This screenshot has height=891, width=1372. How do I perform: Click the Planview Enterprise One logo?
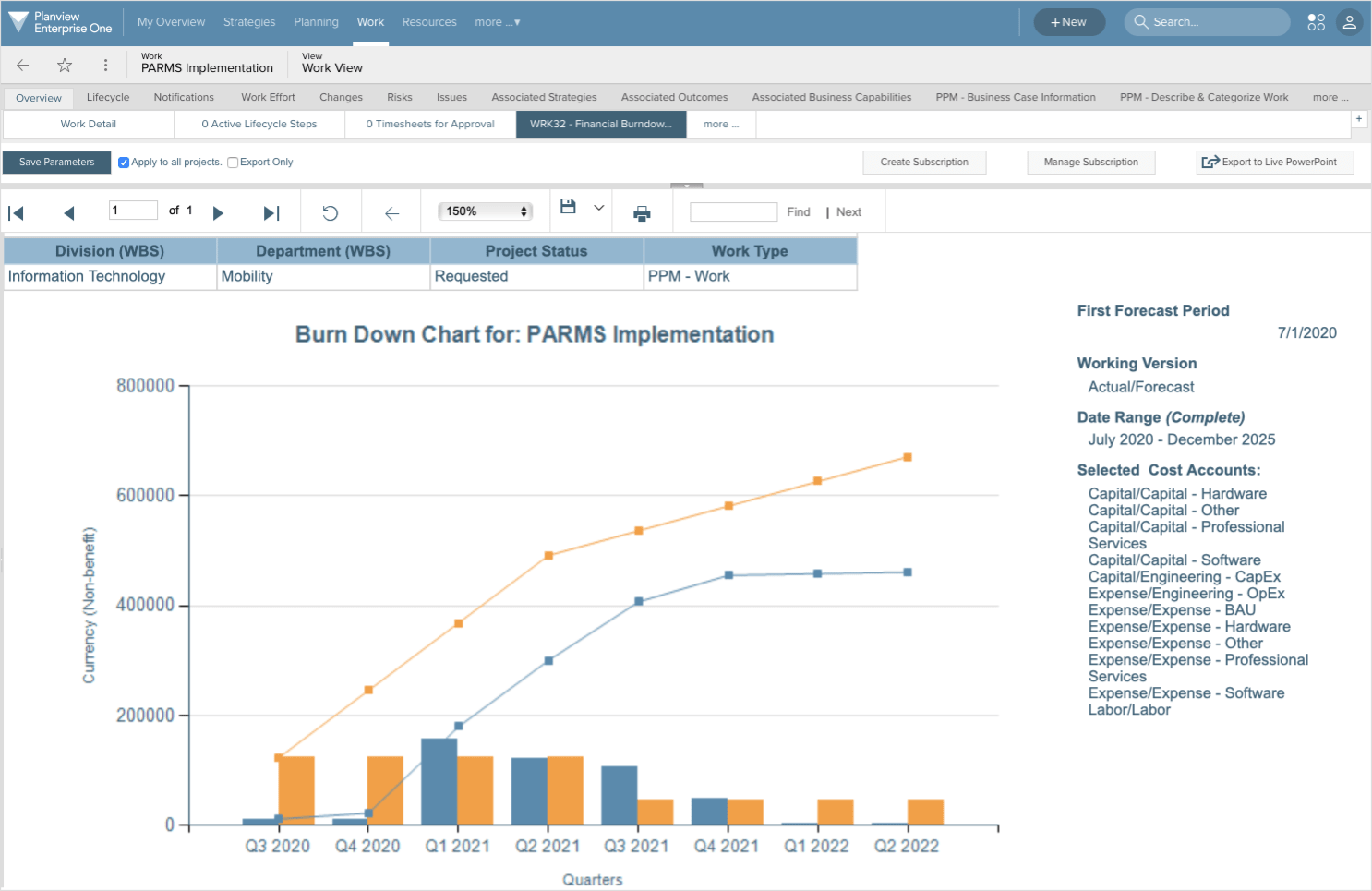60,22
